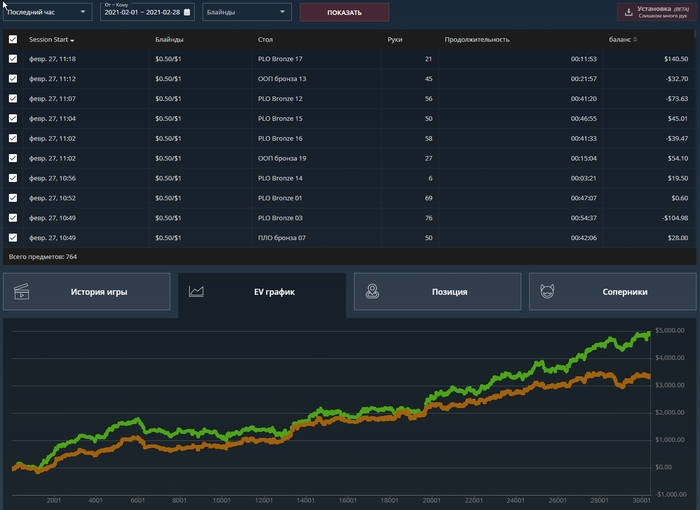Click the sort icon next to баланс
The image size is (700, 510).
(x=635, y=40)
